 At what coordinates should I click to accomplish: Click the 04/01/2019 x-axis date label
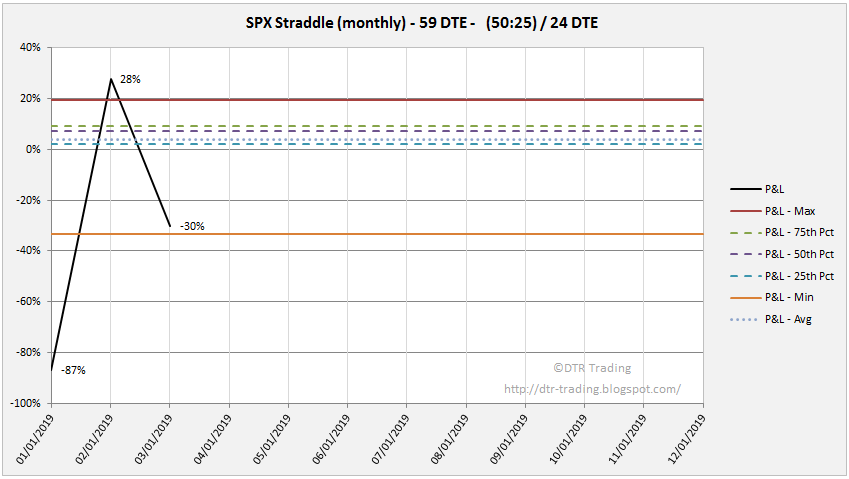tap(212, 439)
